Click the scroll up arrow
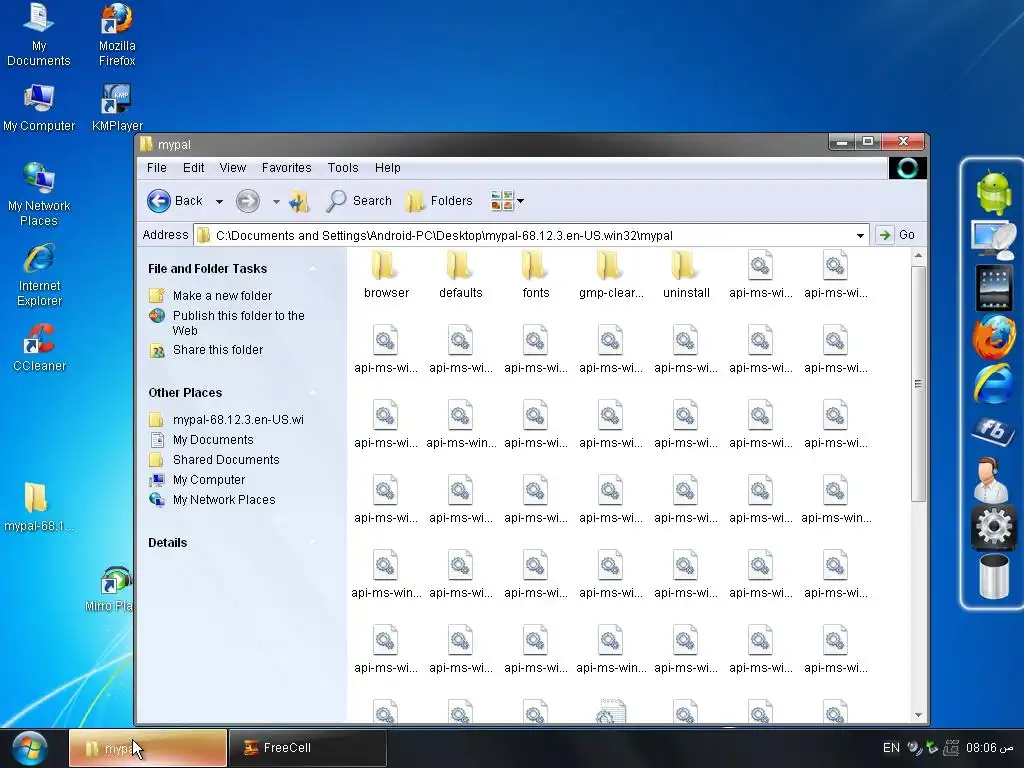The width and height of the screenshot is (1024, 768). tap(918, 256)
